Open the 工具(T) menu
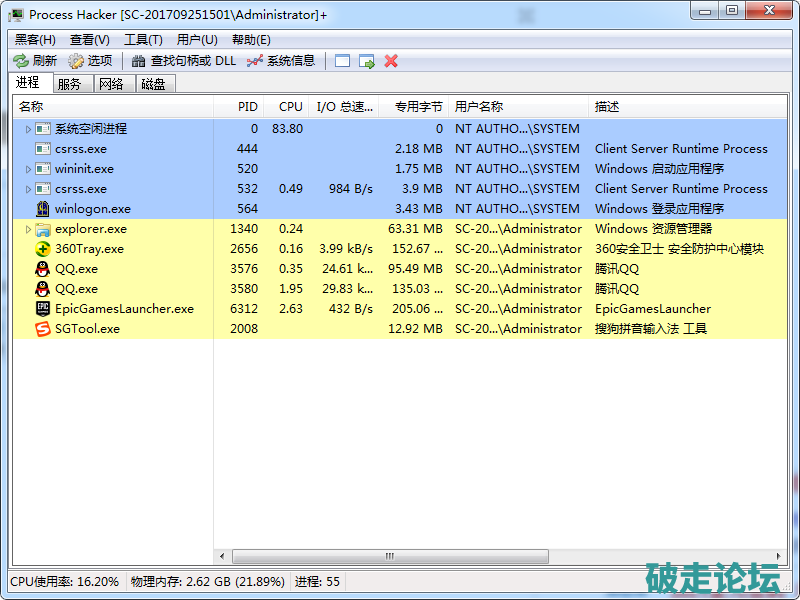Image resolution: width=800 pixels, height=600 pixels. (x=143, y=39)
